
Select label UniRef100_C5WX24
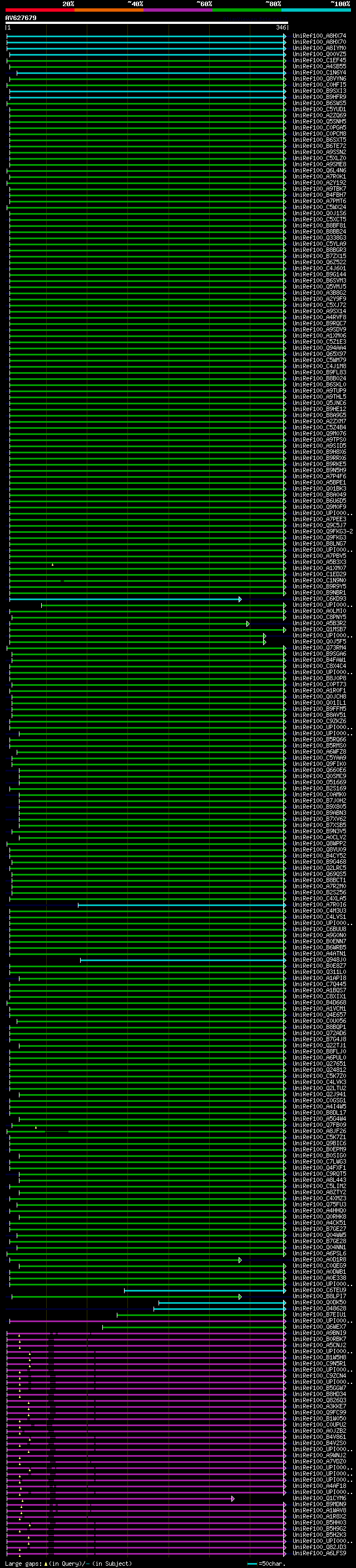click(x=319, y=207)
